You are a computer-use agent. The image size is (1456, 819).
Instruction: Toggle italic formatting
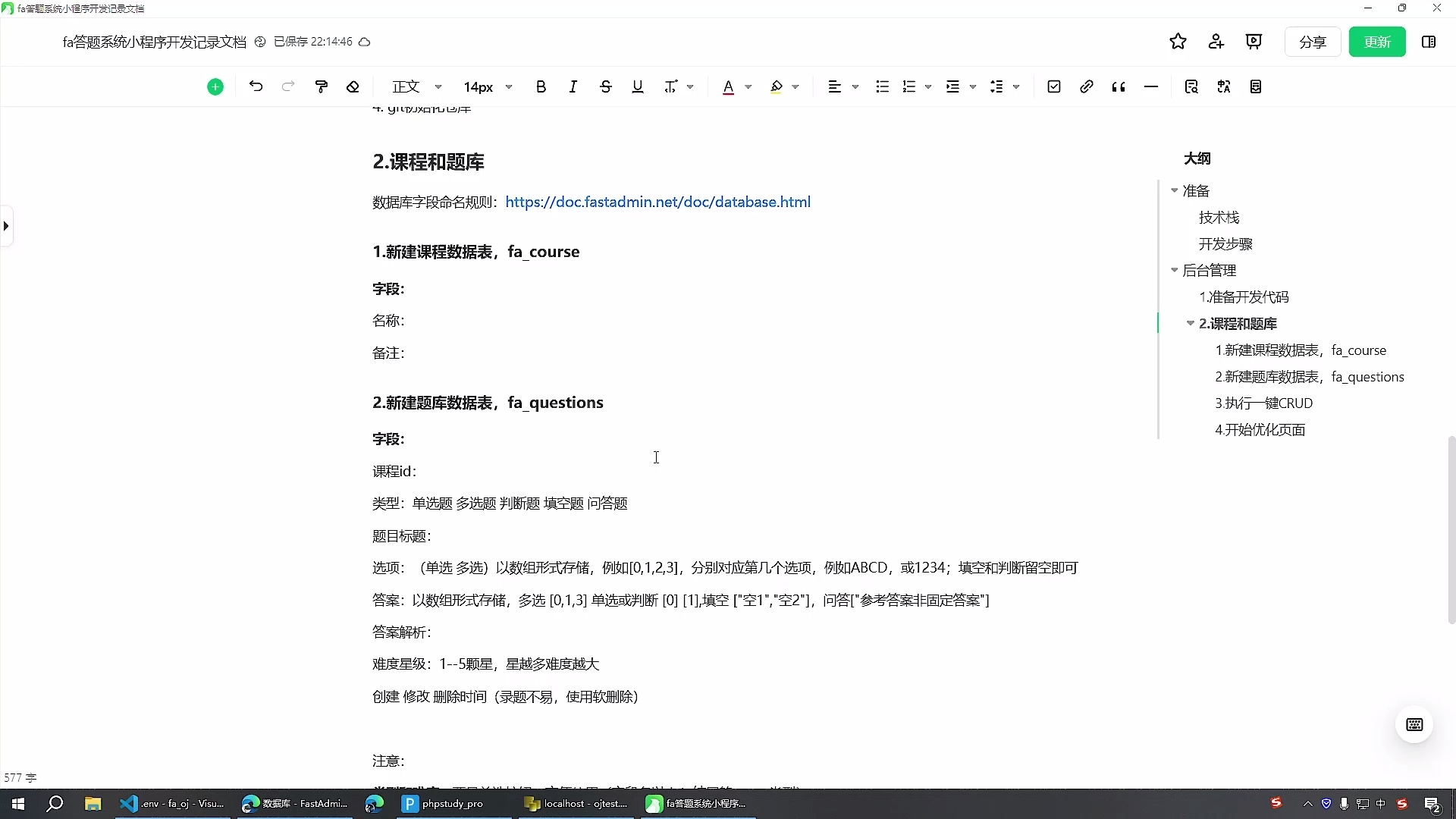click(x=573, y=86)
